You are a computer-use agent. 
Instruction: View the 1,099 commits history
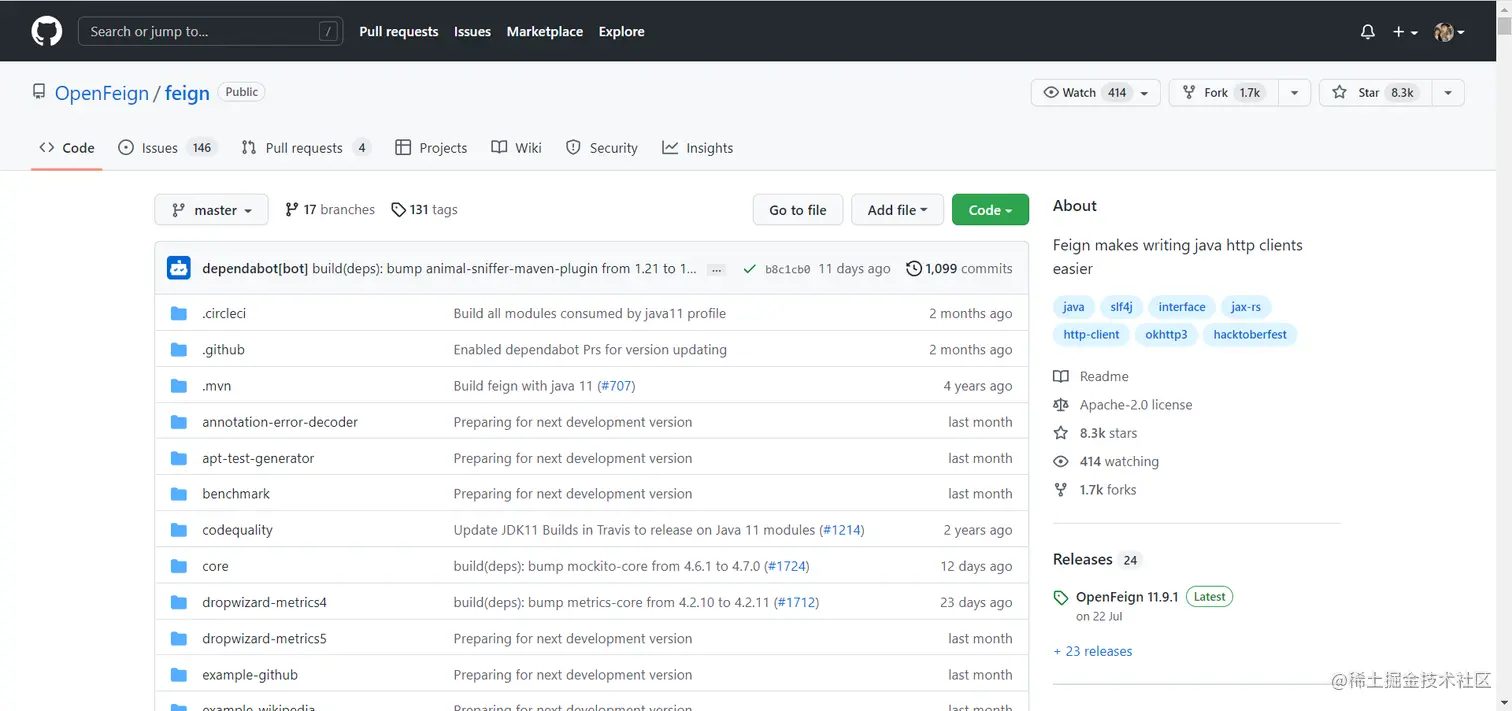click(959, 269)
